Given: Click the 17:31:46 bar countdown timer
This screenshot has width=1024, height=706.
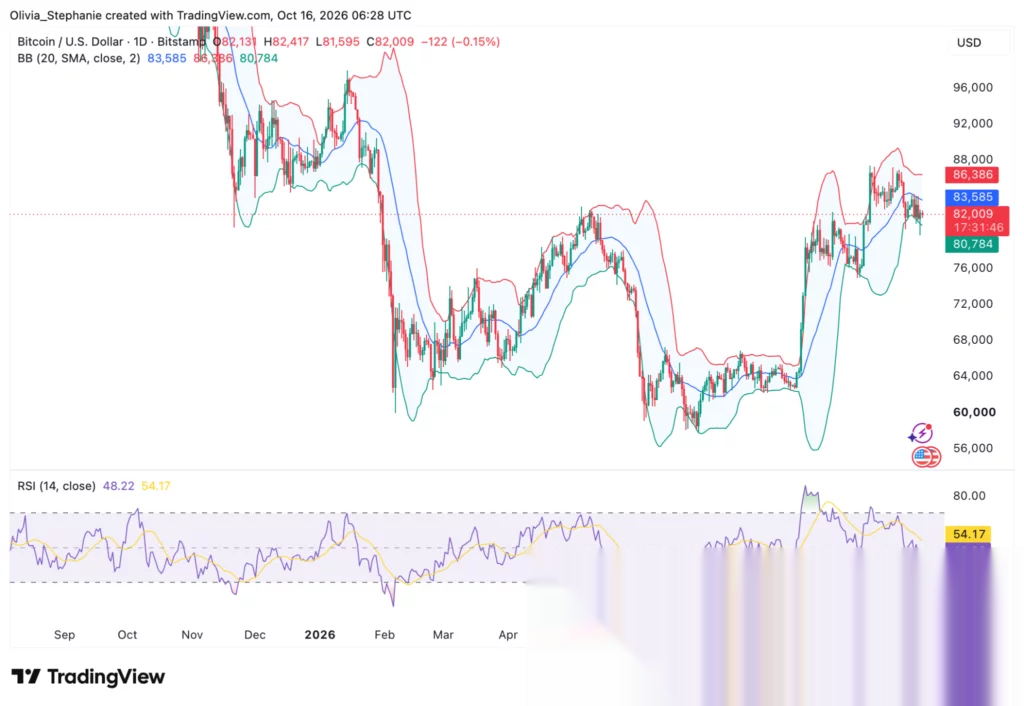Looking at the screenshot, I should pos(978,228).
